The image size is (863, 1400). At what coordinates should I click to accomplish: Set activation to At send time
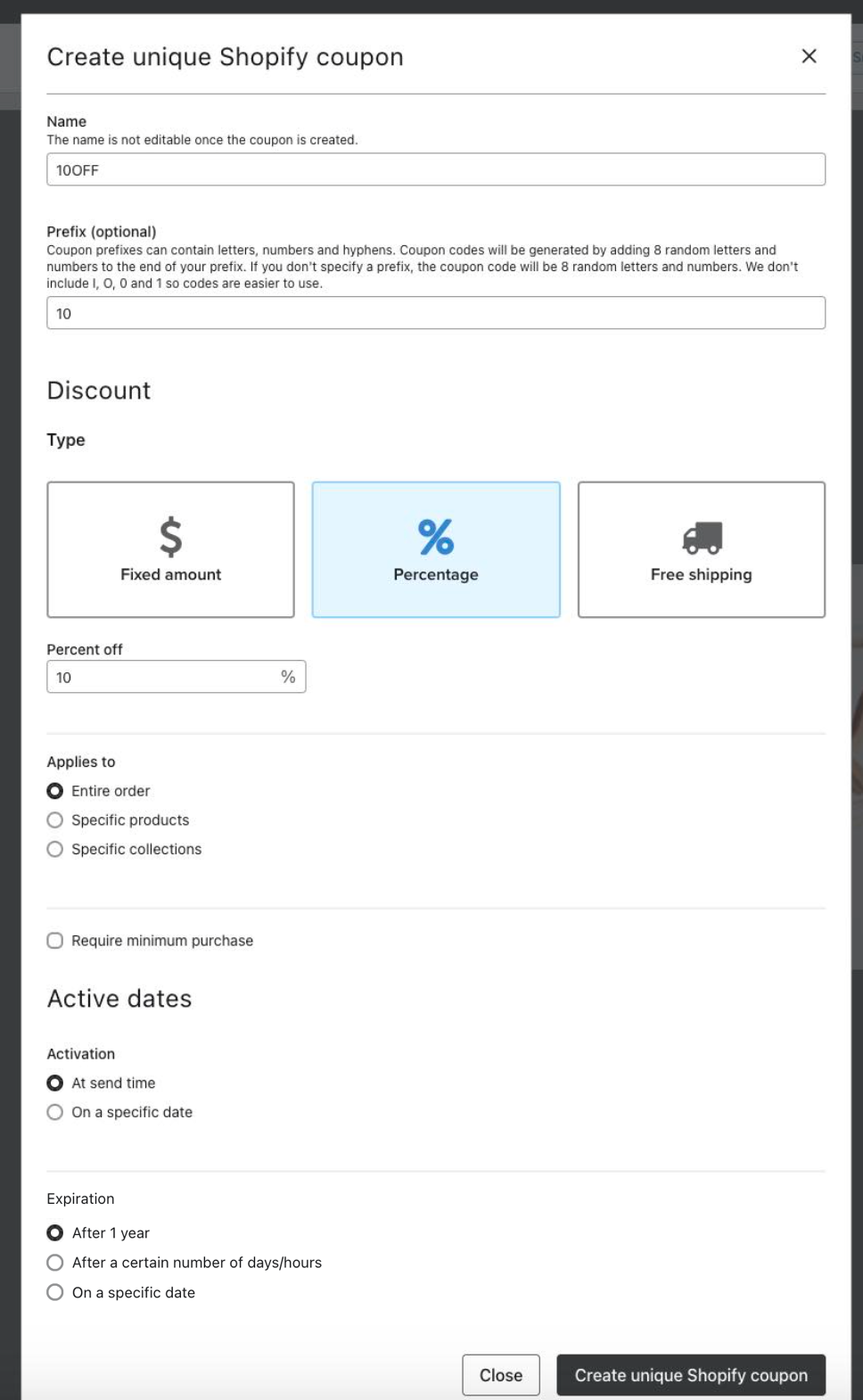coord(55,1083)
